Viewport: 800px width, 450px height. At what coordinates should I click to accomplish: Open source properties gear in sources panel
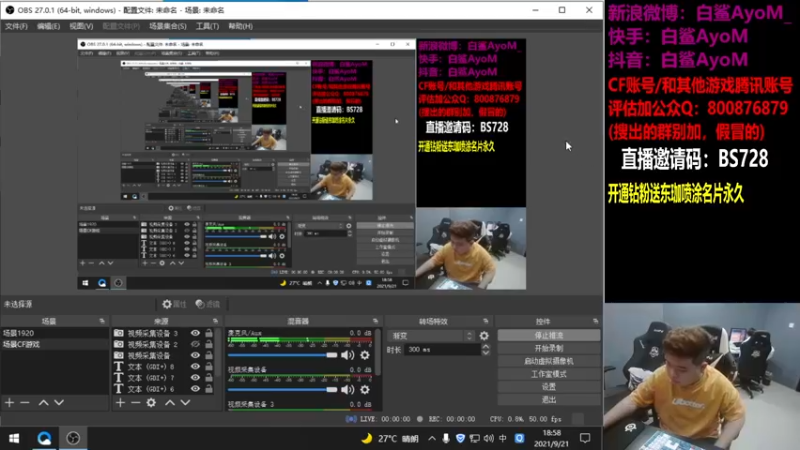pyautogui.click(x=151, y=403)
